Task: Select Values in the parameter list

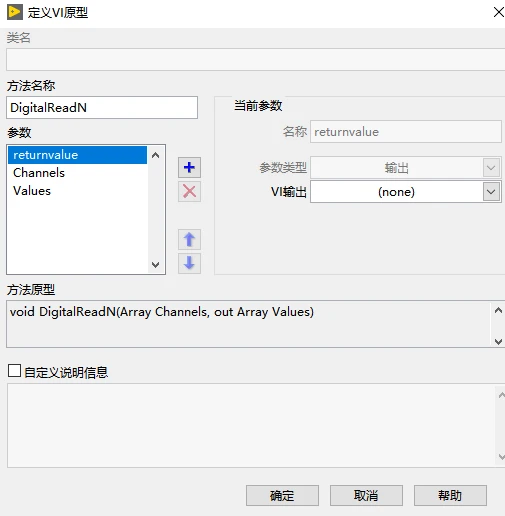Action: tap(77, 191)
